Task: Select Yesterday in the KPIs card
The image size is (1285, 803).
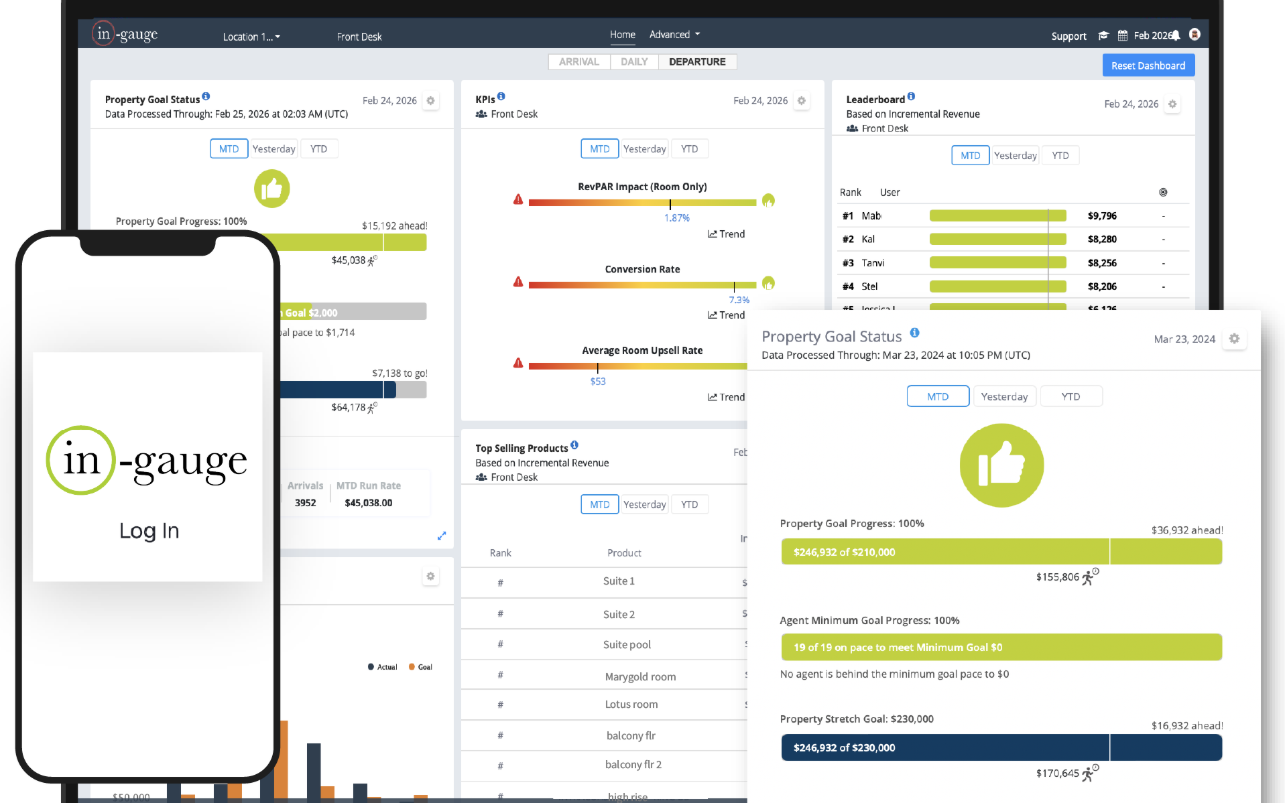Action: 644,149
